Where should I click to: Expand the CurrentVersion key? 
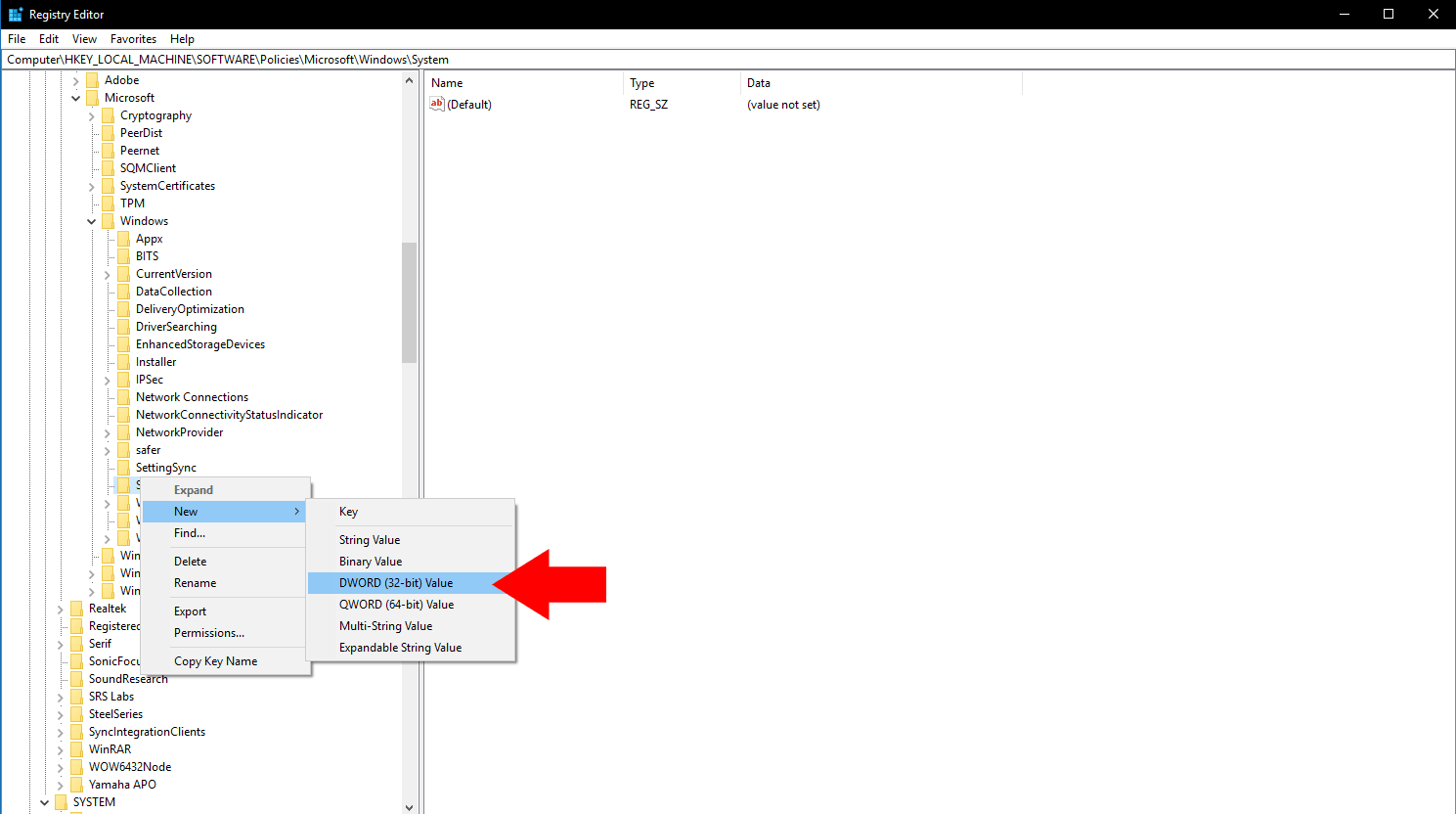pyautogui.click(x=108, y=274)
